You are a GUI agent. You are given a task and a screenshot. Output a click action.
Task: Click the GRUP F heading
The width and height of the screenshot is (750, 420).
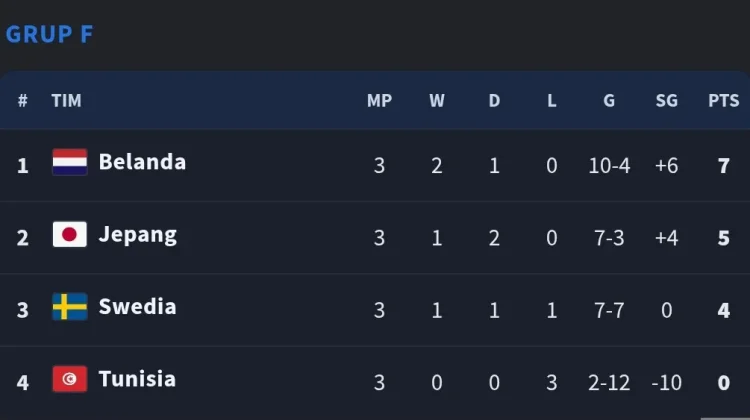[50, 34]
